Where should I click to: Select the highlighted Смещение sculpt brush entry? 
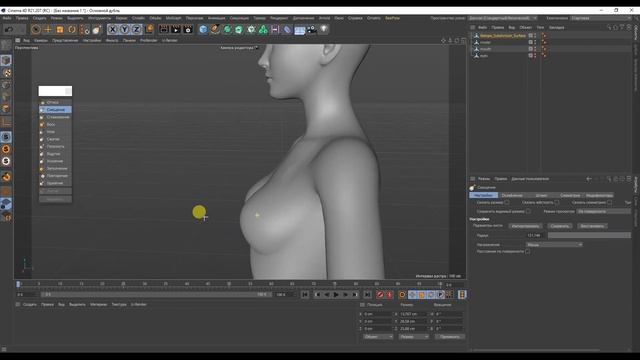point(56,110)
